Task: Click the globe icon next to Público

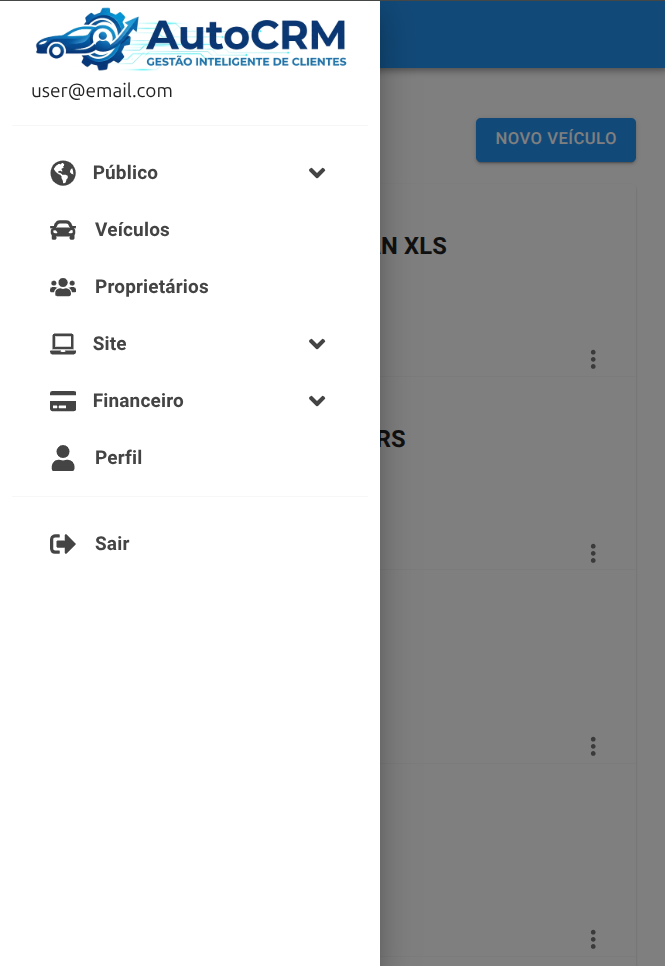Action: tap(63, 172)
